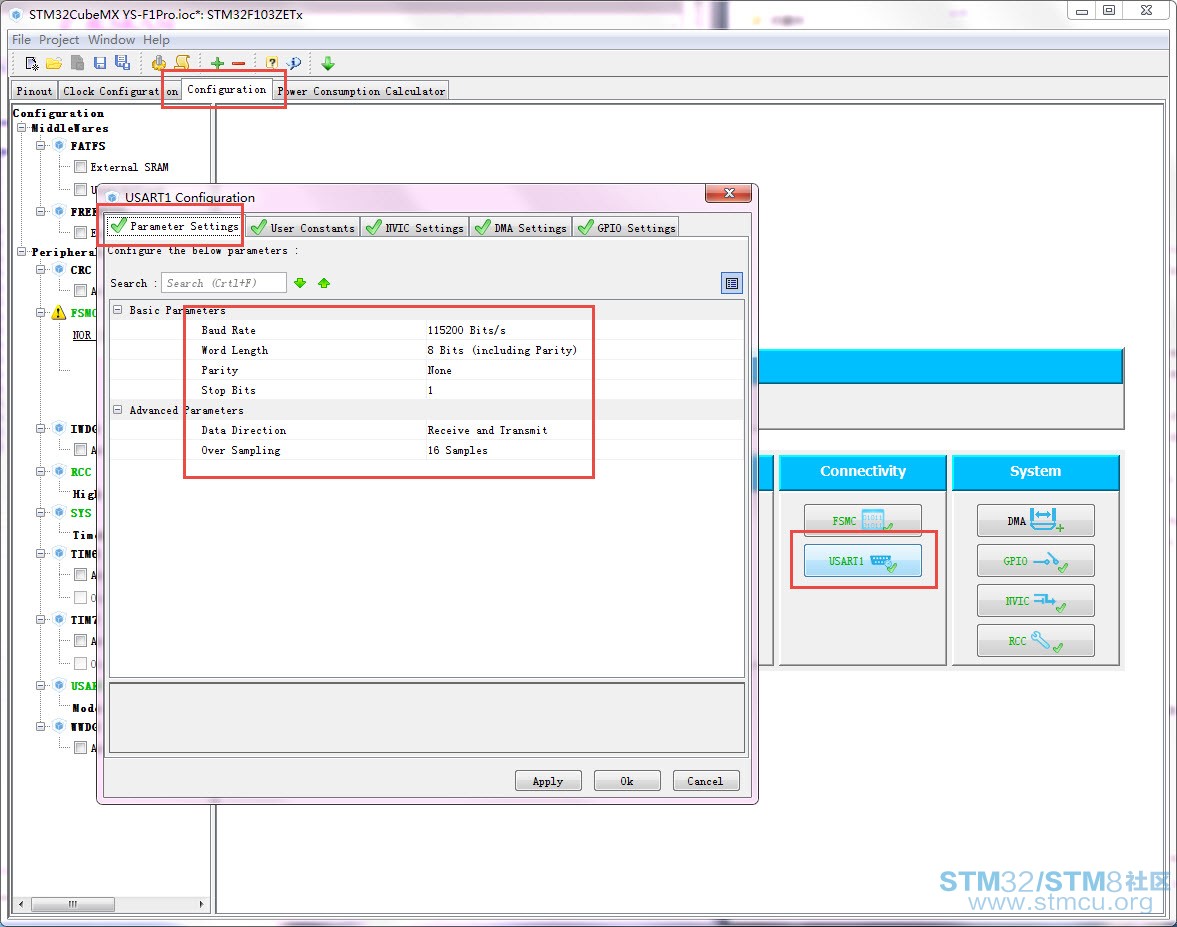Jump to next search result arrow

300,283
